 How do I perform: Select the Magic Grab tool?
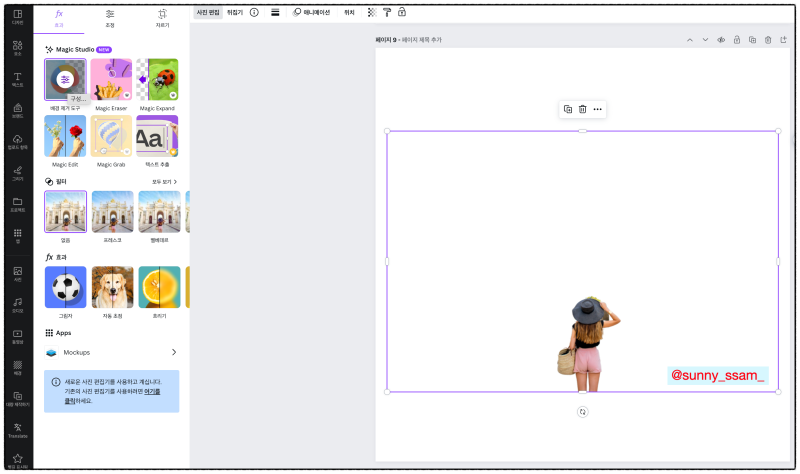[111, 136]
